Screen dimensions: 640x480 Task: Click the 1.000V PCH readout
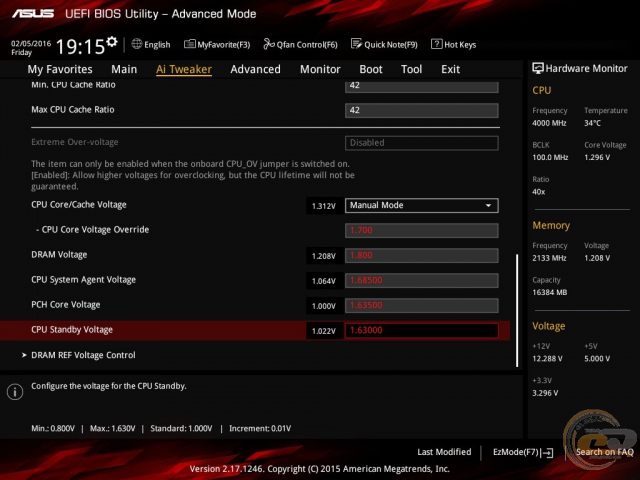tap(324, 306)
